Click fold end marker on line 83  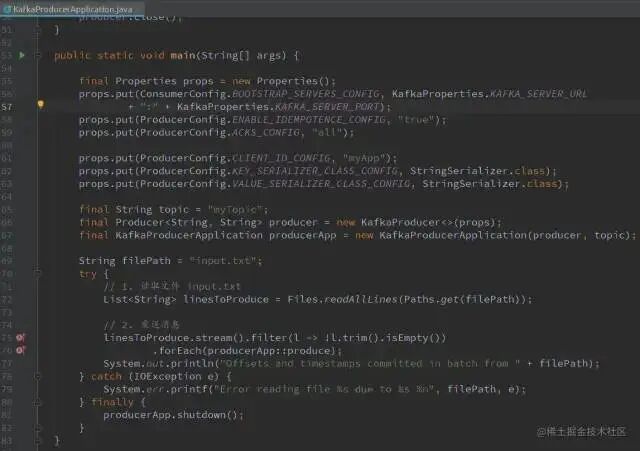pyautogui.click(x=38, y=440)
